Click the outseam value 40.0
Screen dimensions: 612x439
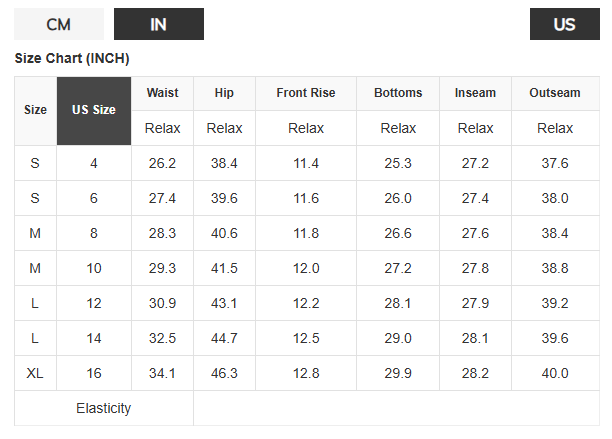[x=554, y=373]
